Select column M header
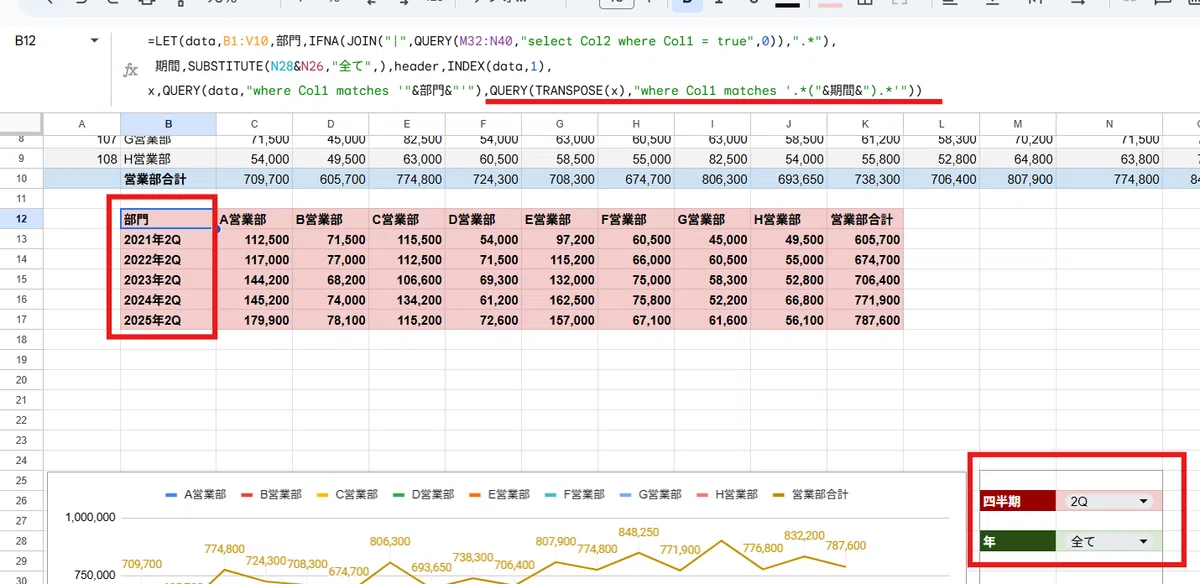1200x584 pixels. pos(1018,124)
